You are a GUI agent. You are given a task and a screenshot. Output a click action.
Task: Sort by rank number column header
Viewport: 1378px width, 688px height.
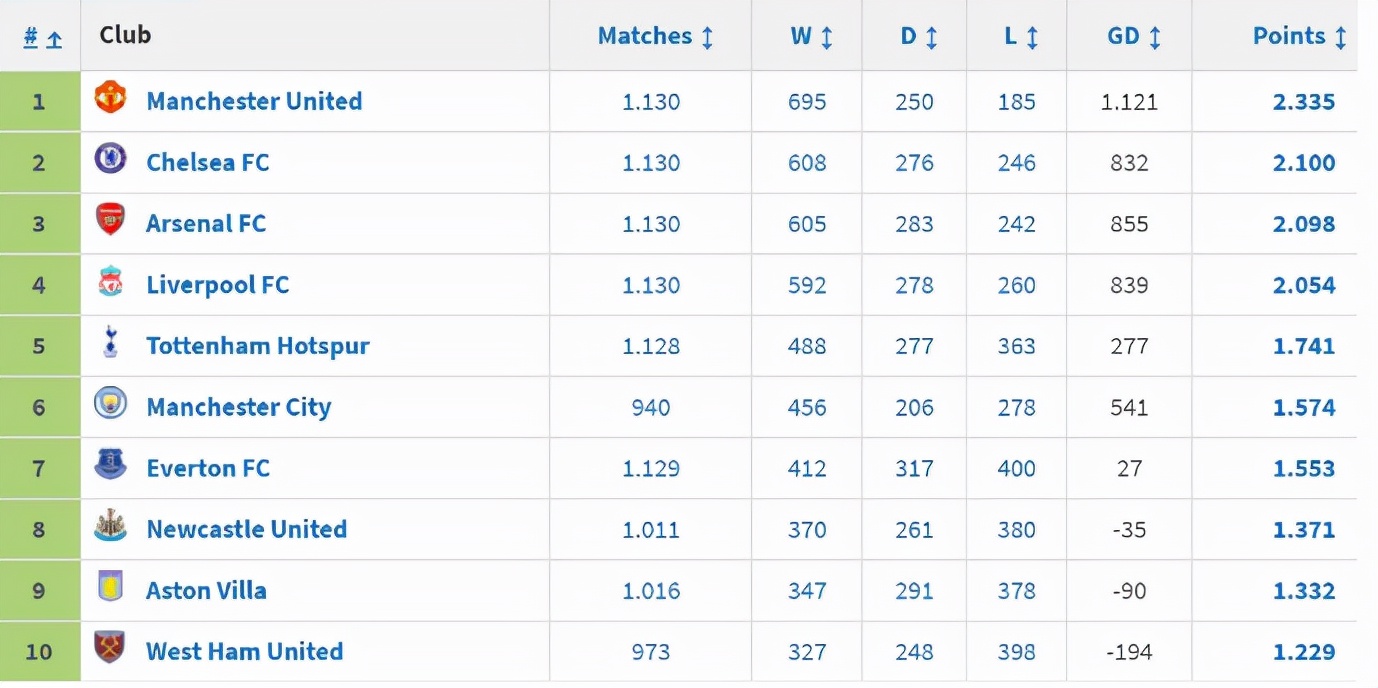click(42, 38)
